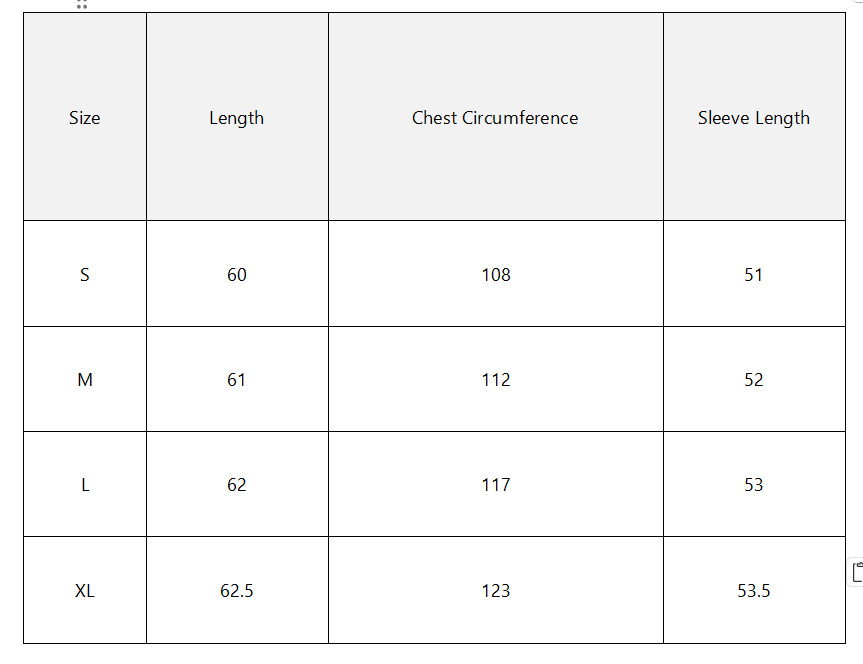Click the cell containing 61
This screenshot has width=863, height=664.
pyautogui.click(x=237, y=380)
